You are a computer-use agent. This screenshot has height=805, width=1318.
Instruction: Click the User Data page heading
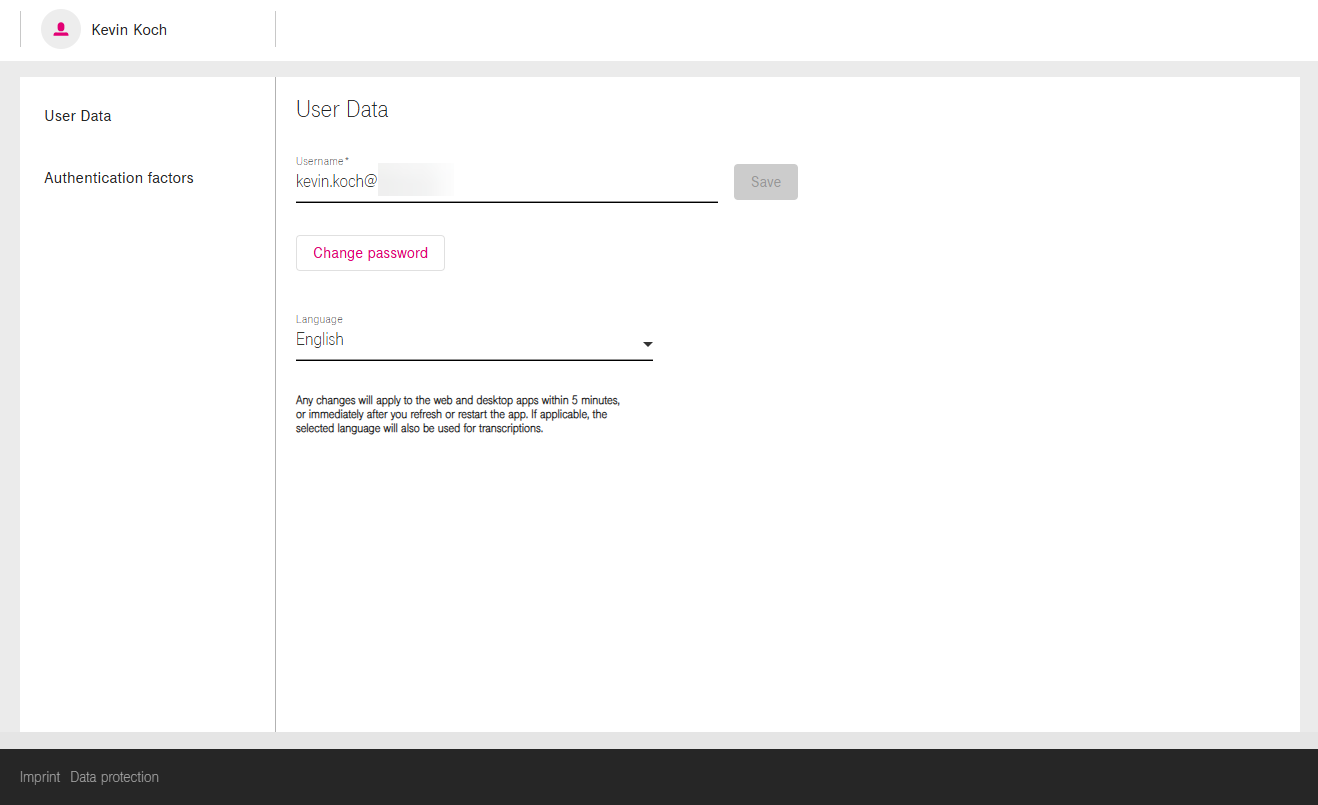click(x=342, y=110)
